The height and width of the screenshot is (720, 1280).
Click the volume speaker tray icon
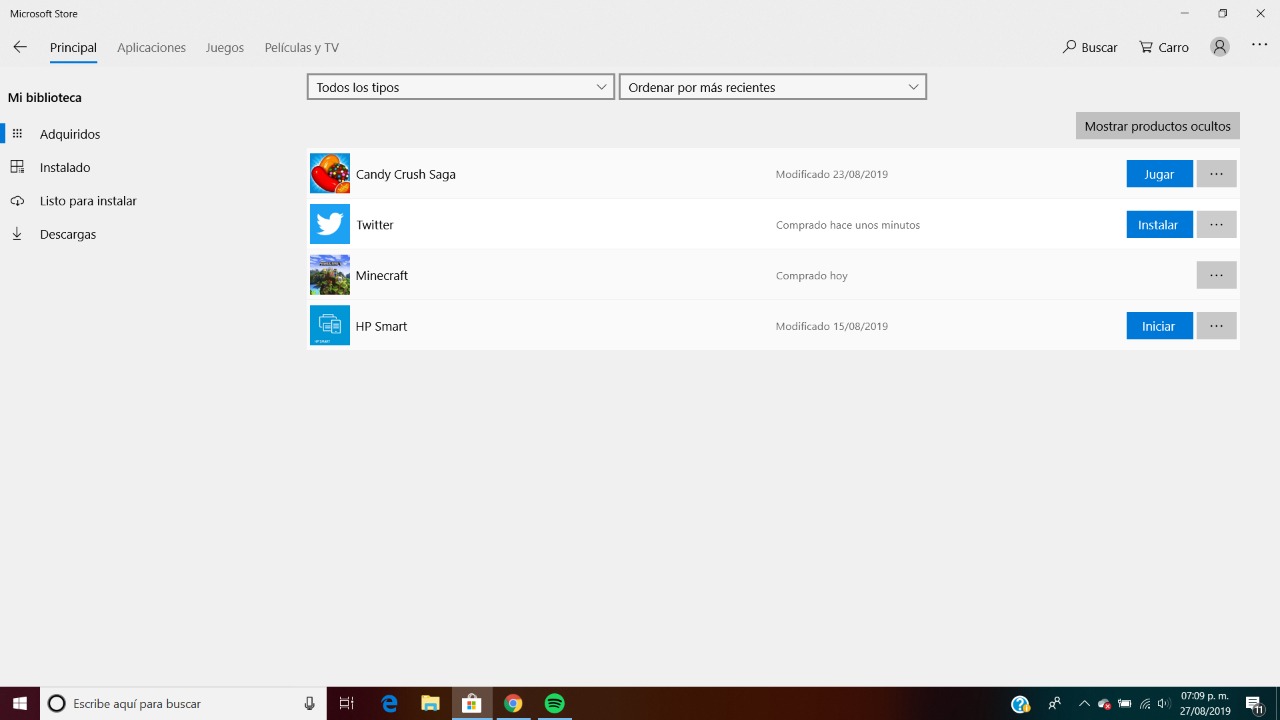point(1163,704)
